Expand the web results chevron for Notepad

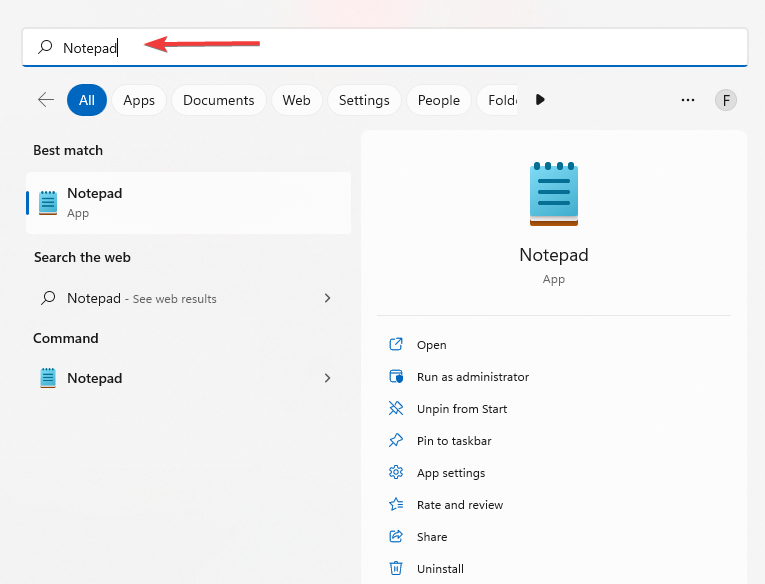point(327,298)
